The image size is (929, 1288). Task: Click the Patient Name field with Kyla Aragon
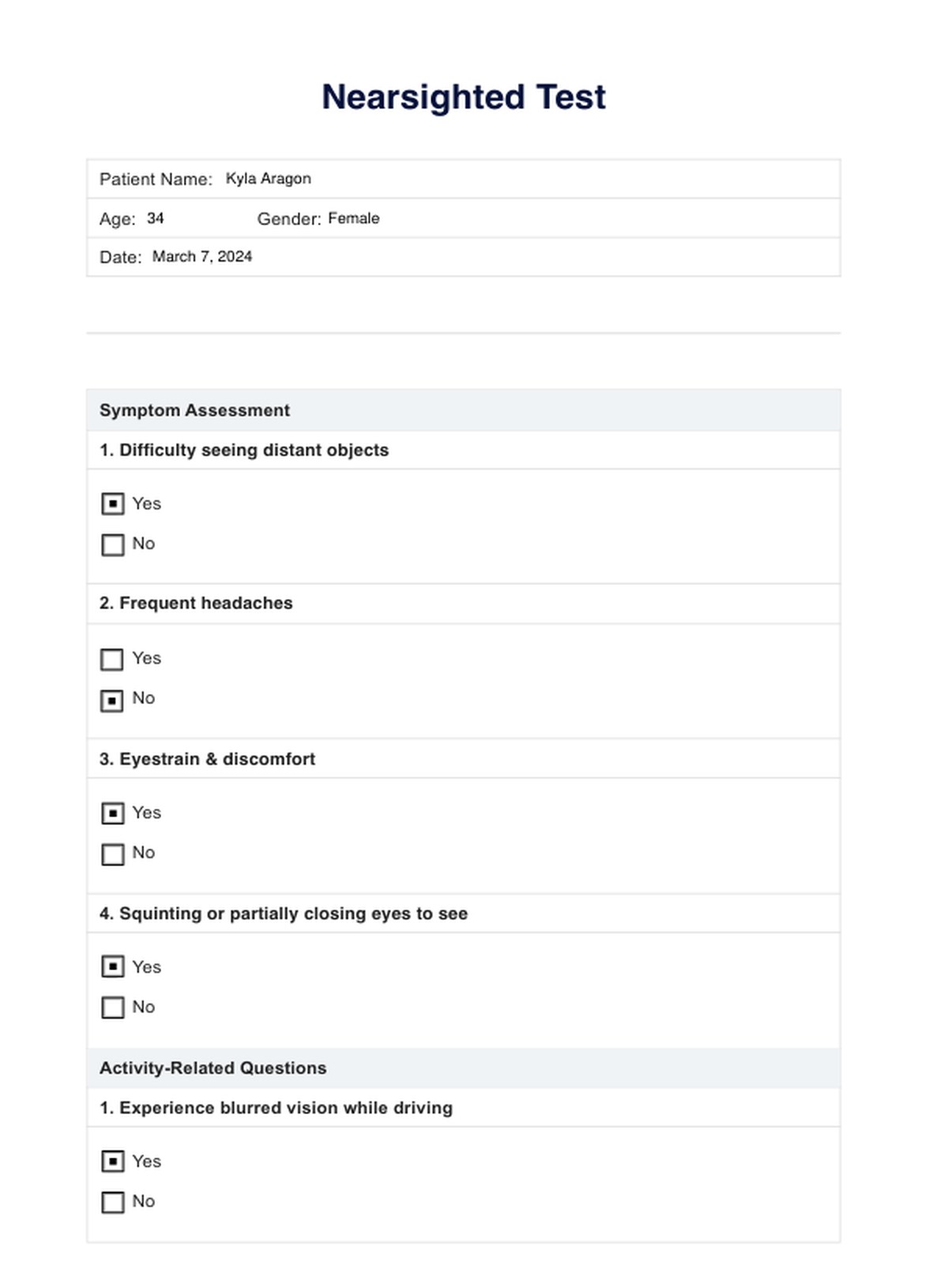(269, 179)
